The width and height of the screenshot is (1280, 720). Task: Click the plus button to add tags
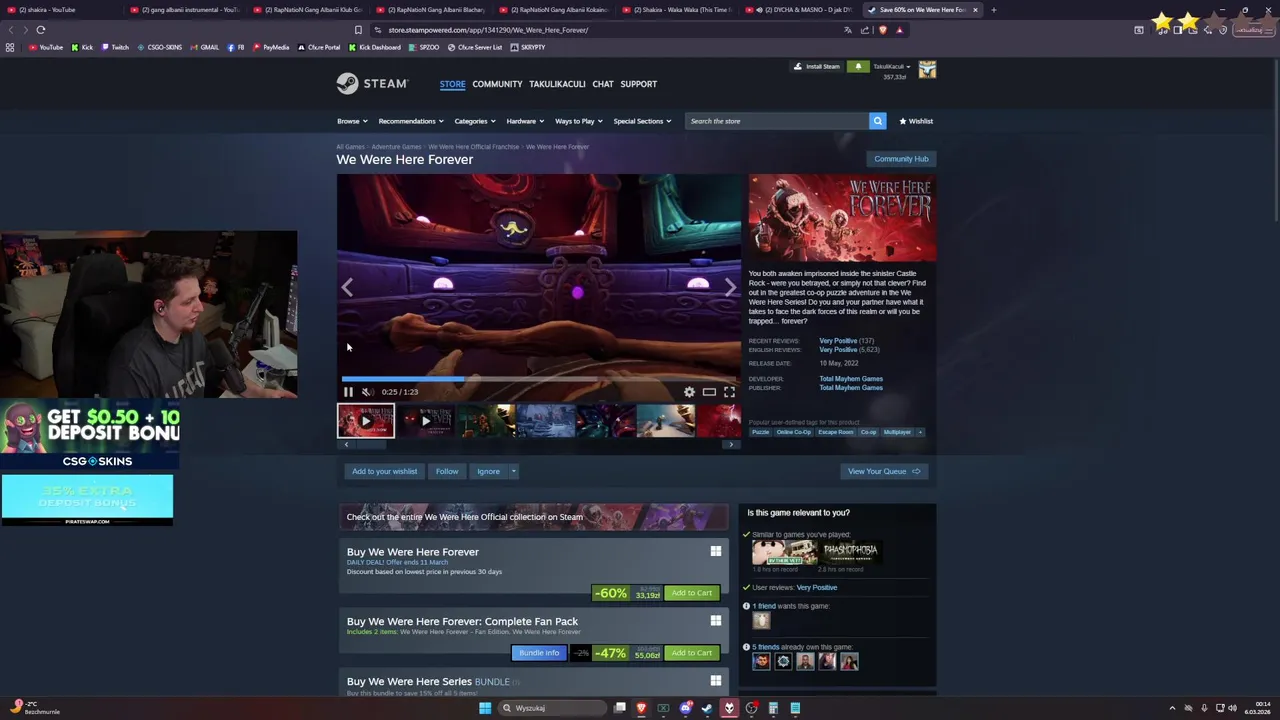920,432
